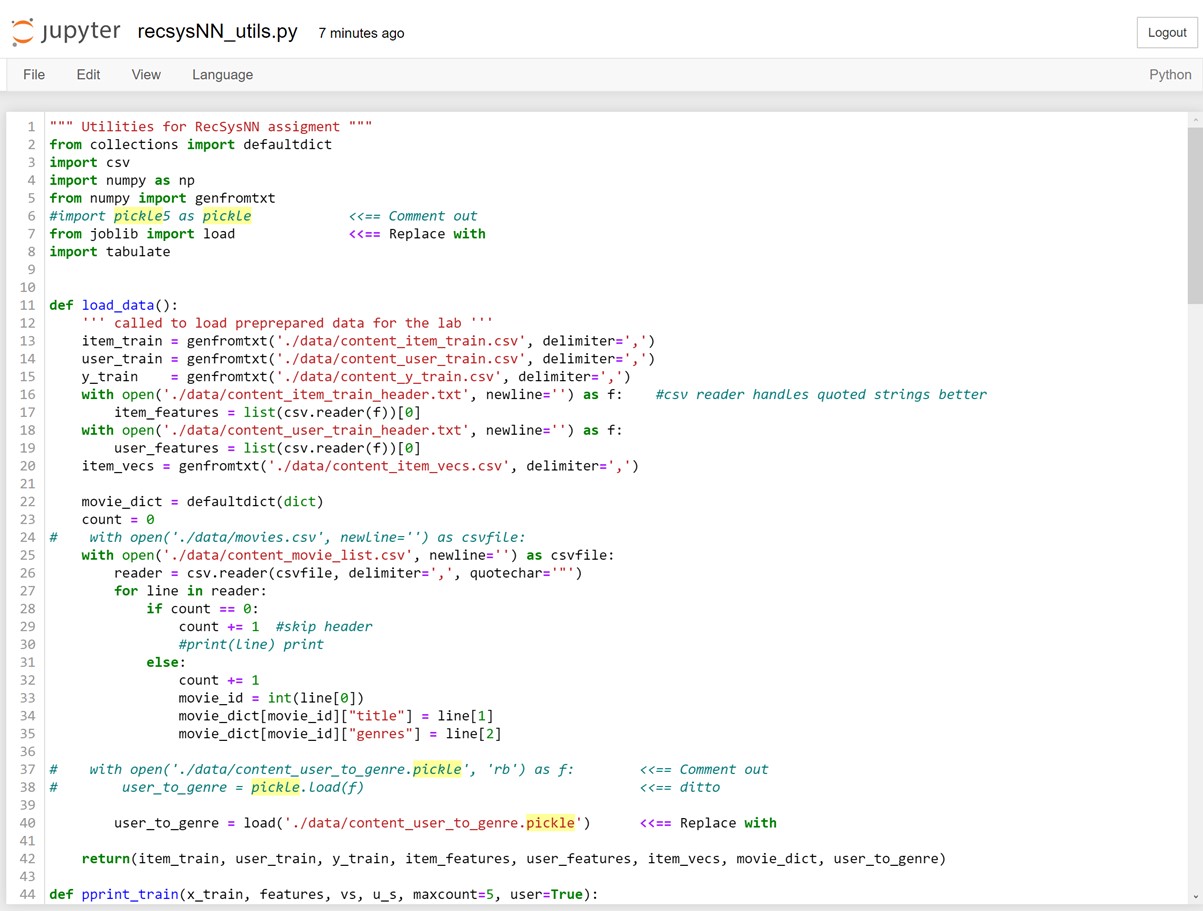Click 'import csv' on line 3
Image resolution: width=1203 pixels, height=911 pixels.
pos(90,162)
